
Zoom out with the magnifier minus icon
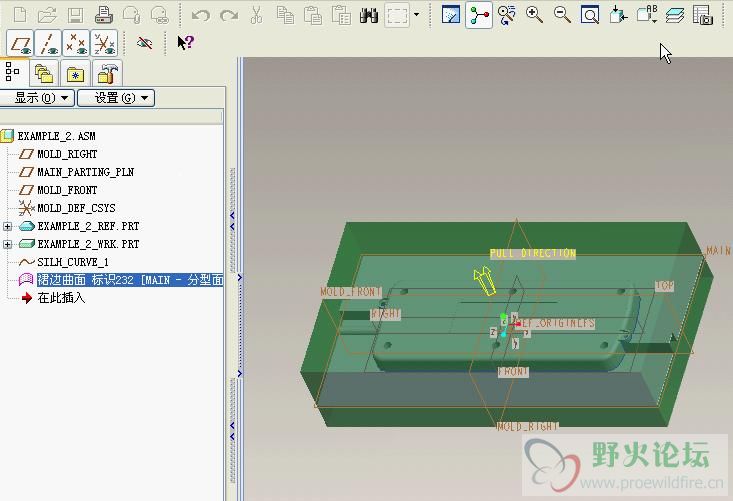pos(562,15)
